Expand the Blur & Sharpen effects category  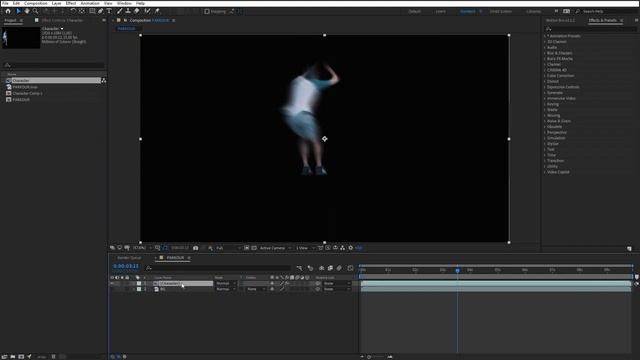coord(545,53)
